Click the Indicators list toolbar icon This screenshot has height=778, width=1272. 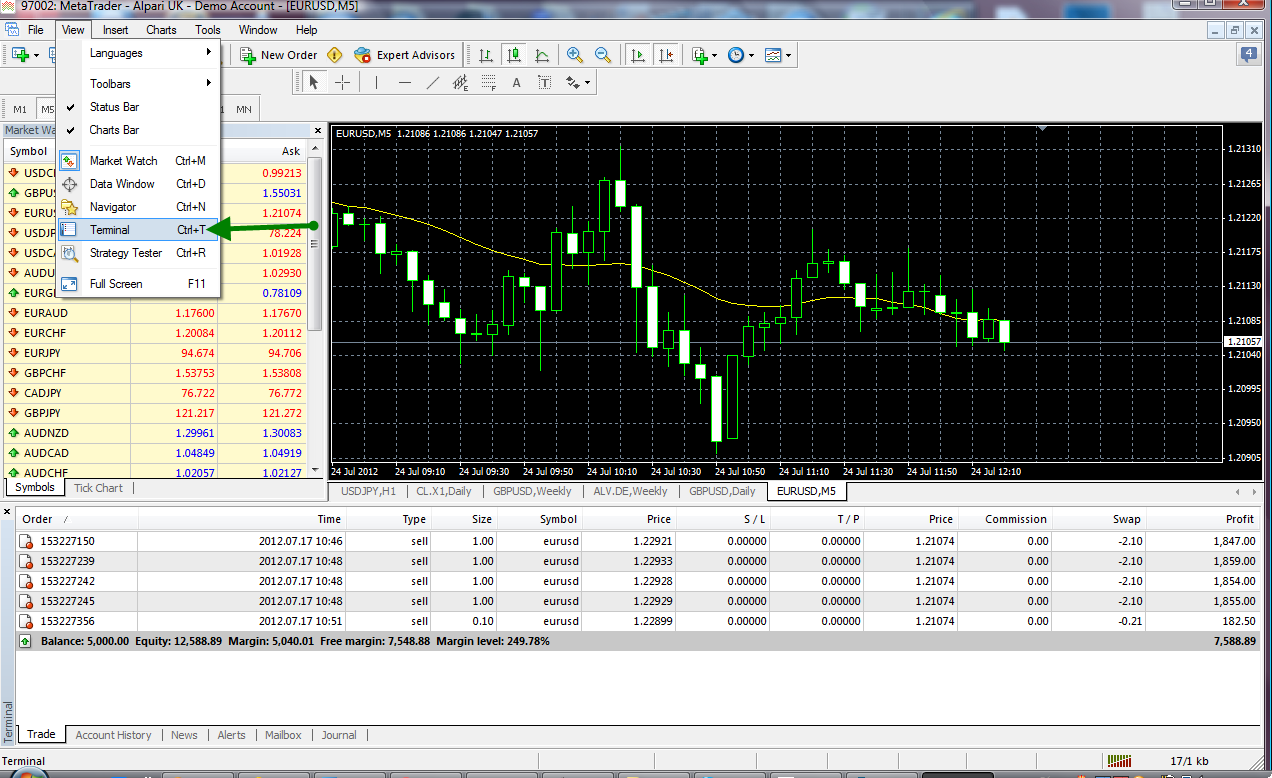[700, 55]
